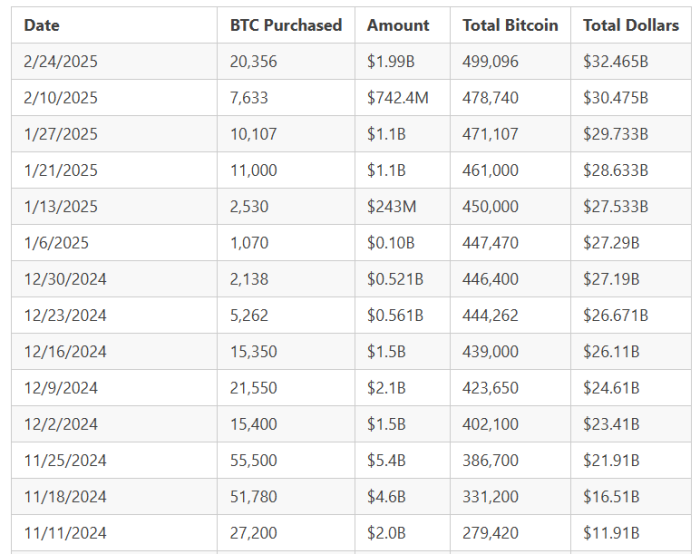Image resolution: width=700 pixels, height=554 pixels.
Task: Click the 11/11/2024 date cell
Action: 65,534
